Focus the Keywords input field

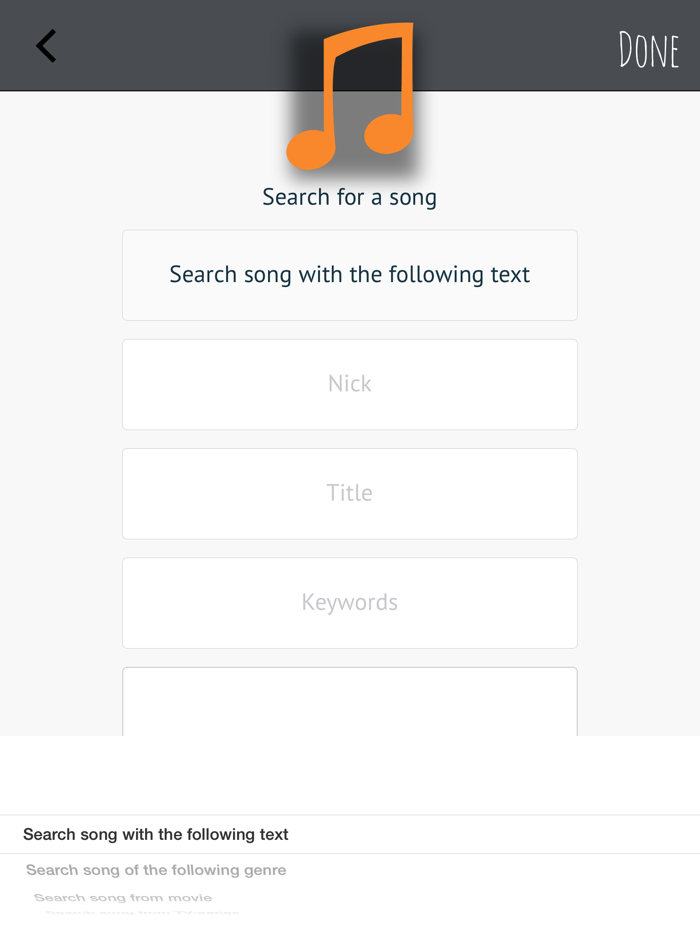pyautogui.click(x=349, y=602)
